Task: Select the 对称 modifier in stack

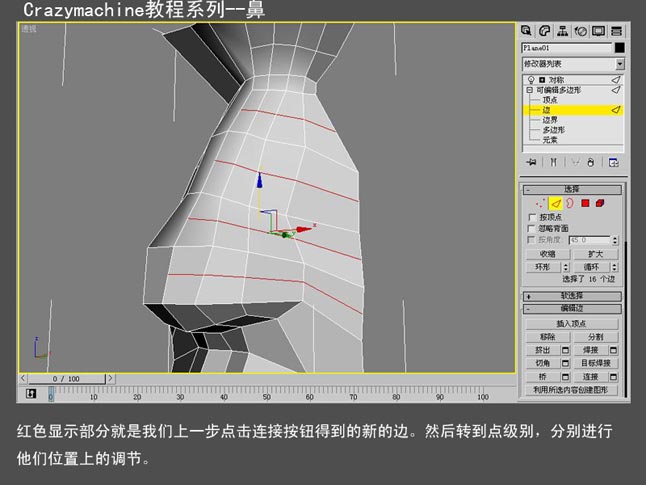Action: point(556,80)
